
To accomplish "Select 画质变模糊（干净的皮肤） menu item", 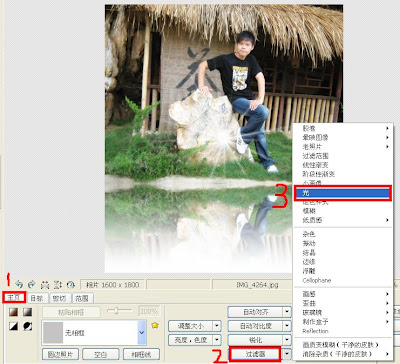I will 342,345.
